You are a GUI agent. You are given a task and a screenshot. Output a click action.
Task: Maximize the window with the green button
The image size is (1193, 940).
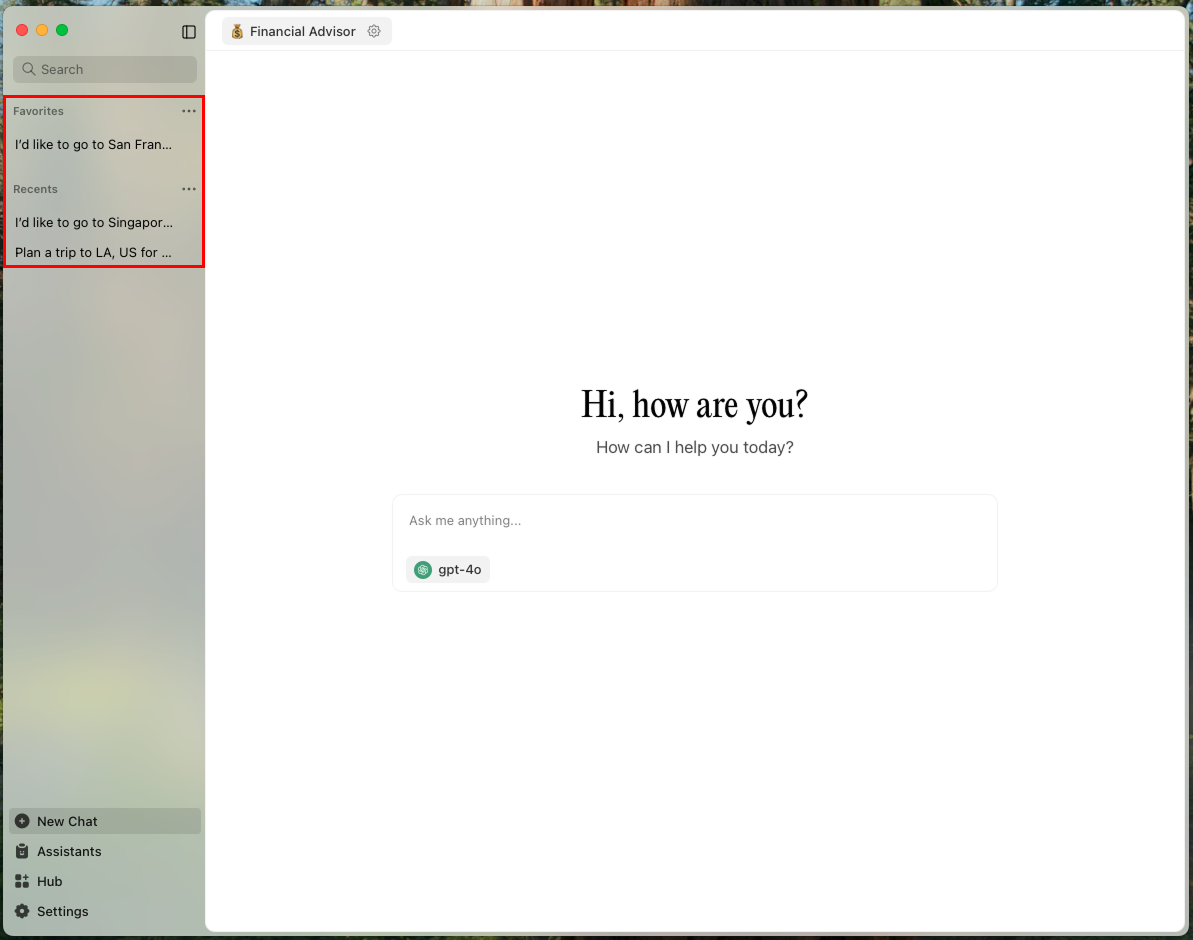tap(62, 30)
